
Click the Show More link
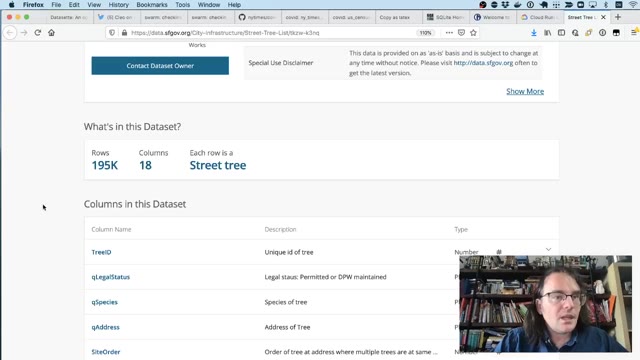[525, 91]
